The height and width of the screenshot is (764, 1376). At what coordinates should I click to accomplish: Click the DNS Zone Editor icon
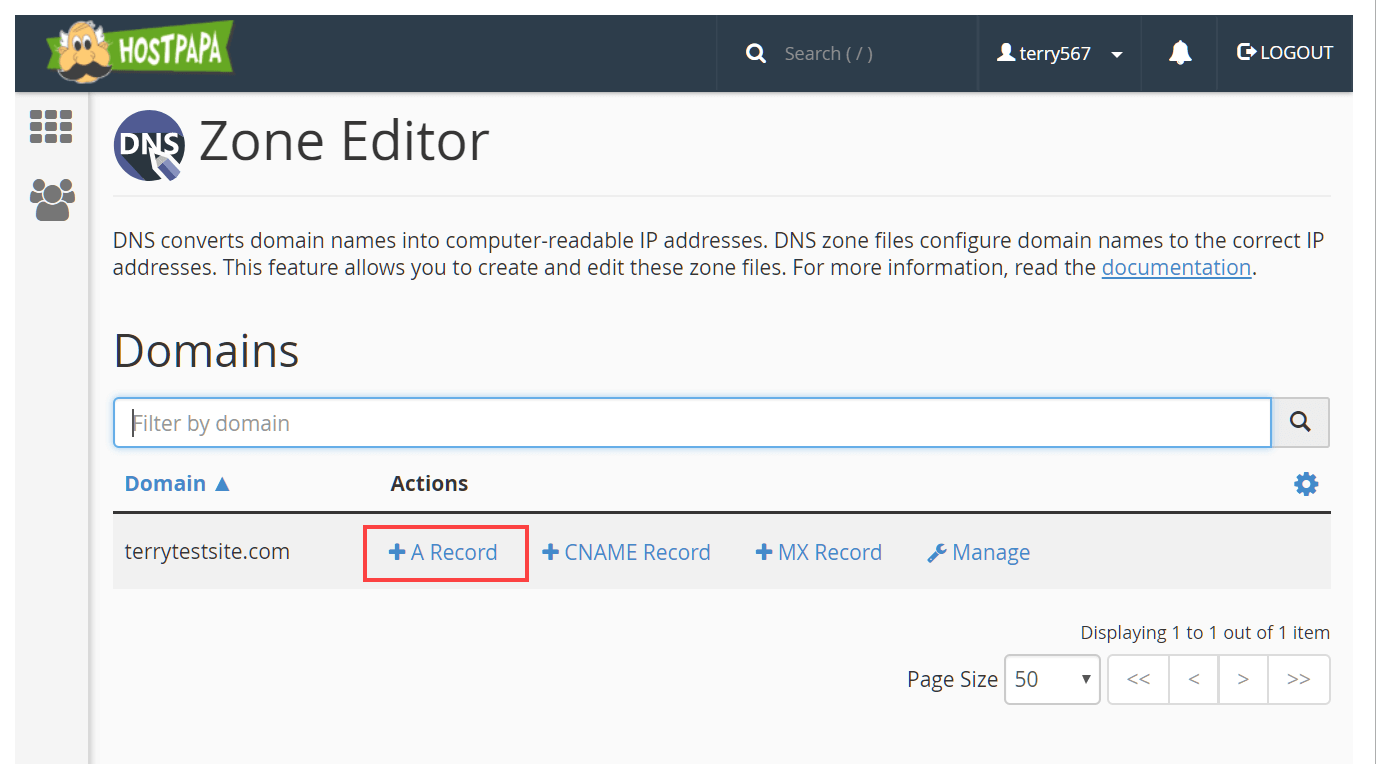pos(150,145)
